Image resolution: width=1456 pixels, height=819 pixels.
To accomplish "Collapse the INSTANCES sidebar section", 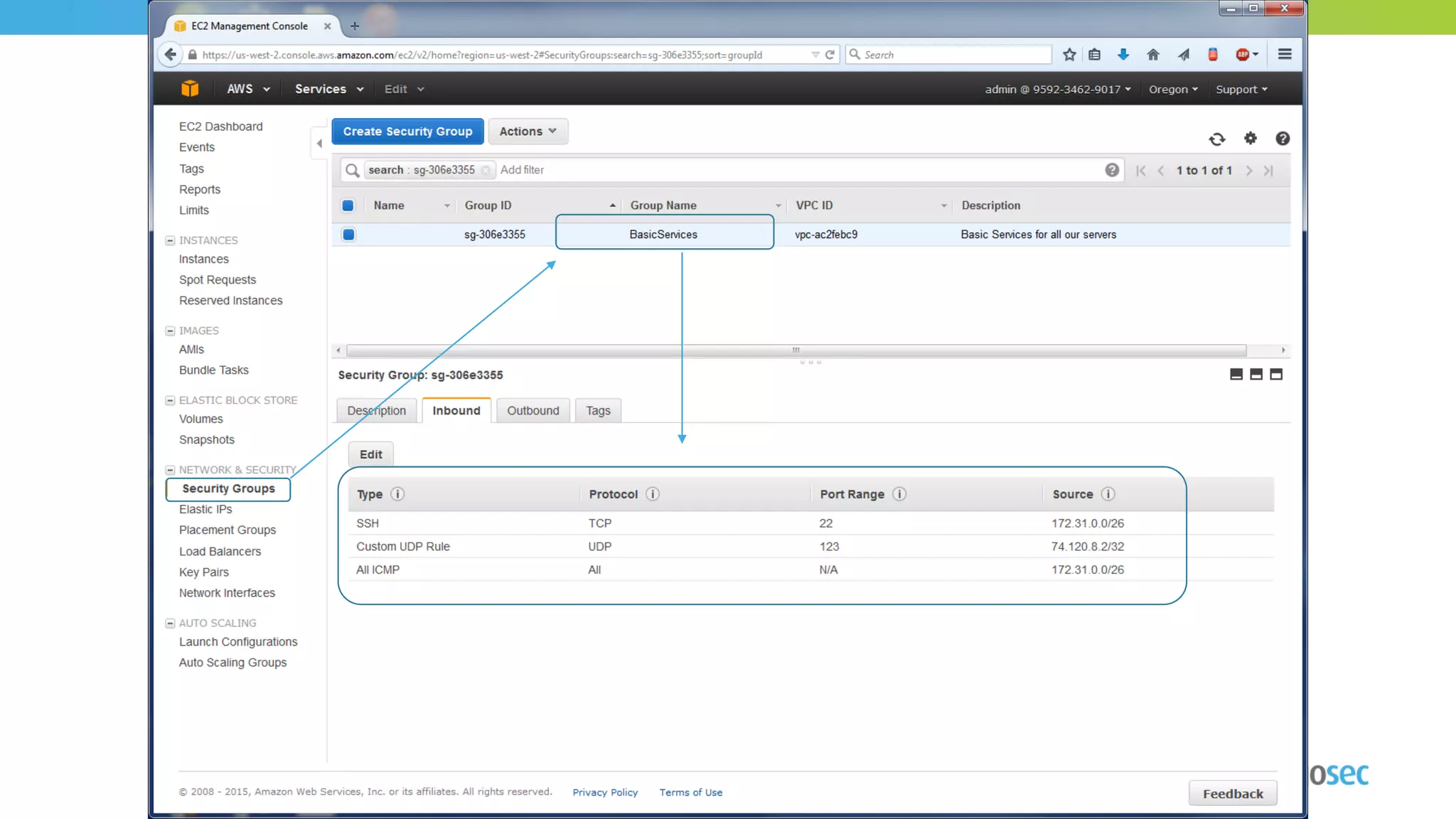I will point(170,240).
